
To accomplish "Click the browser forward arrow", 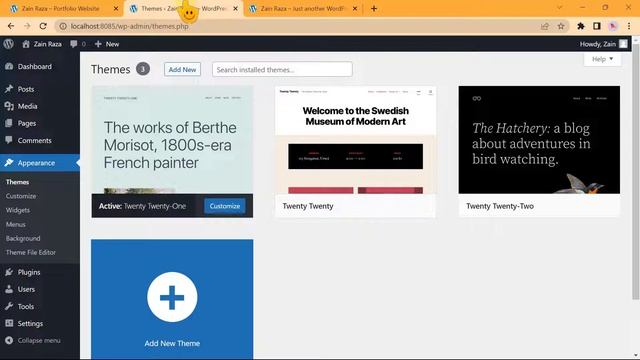I will click(27, 26).
